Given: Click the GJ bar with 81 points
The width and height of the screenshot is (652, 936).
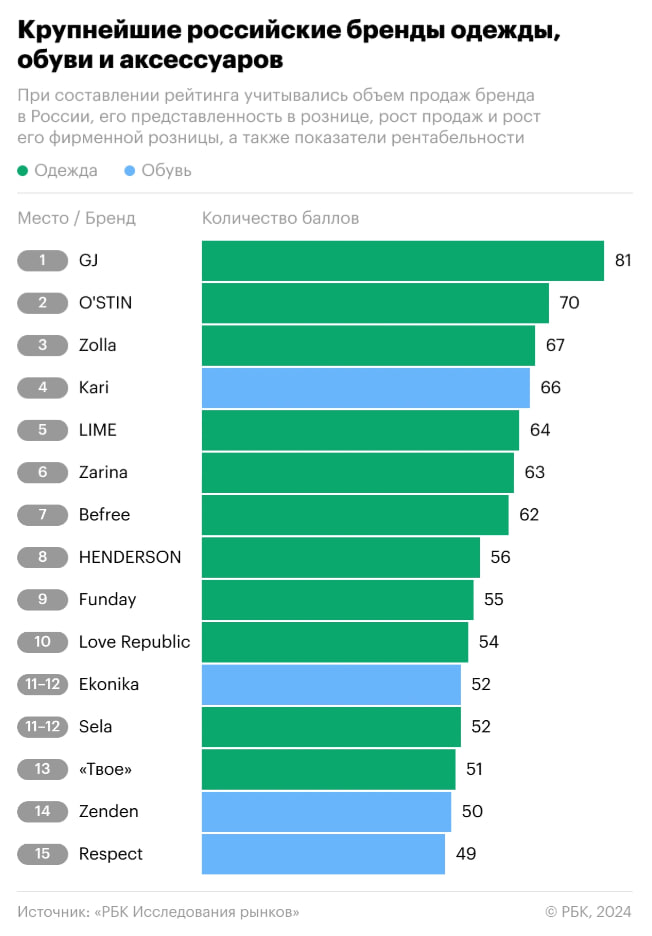Looking at the screenshot, I should (402, 261).
